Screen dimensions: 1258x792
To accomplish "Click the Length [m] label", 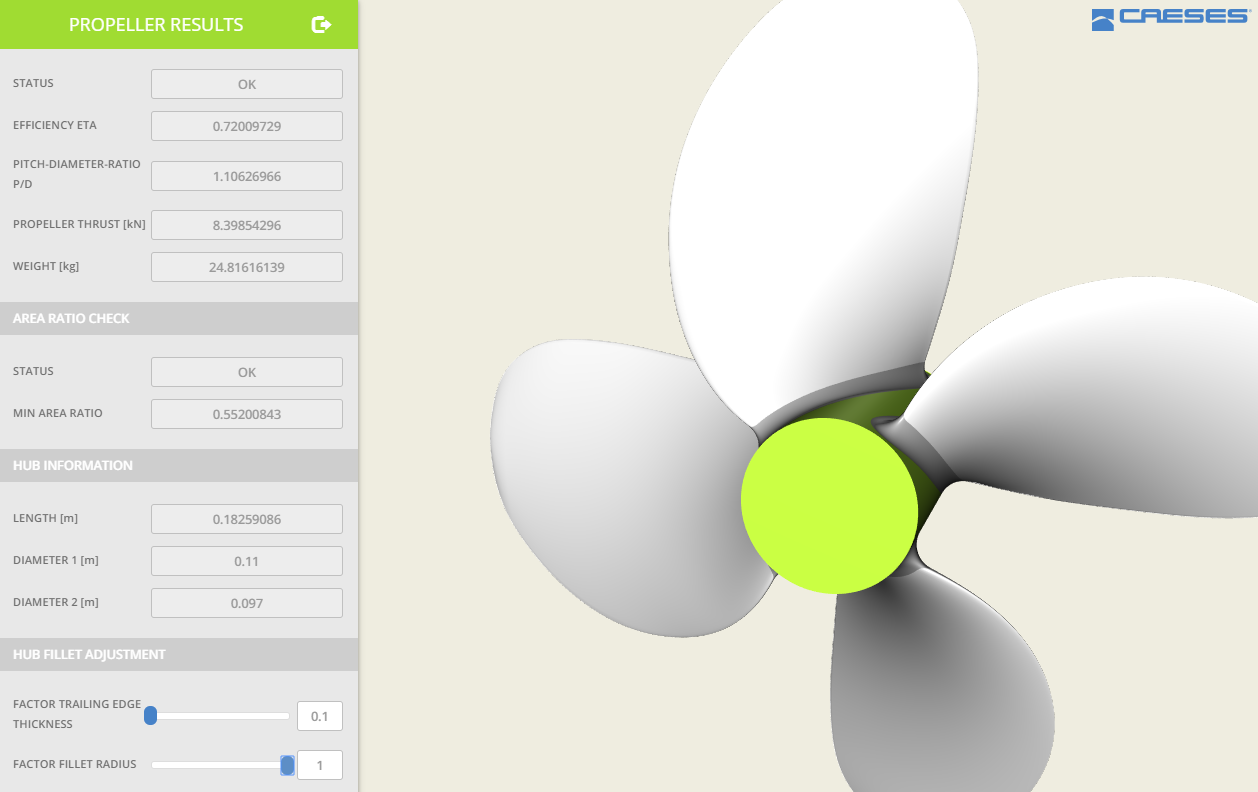I will [46, 518].
